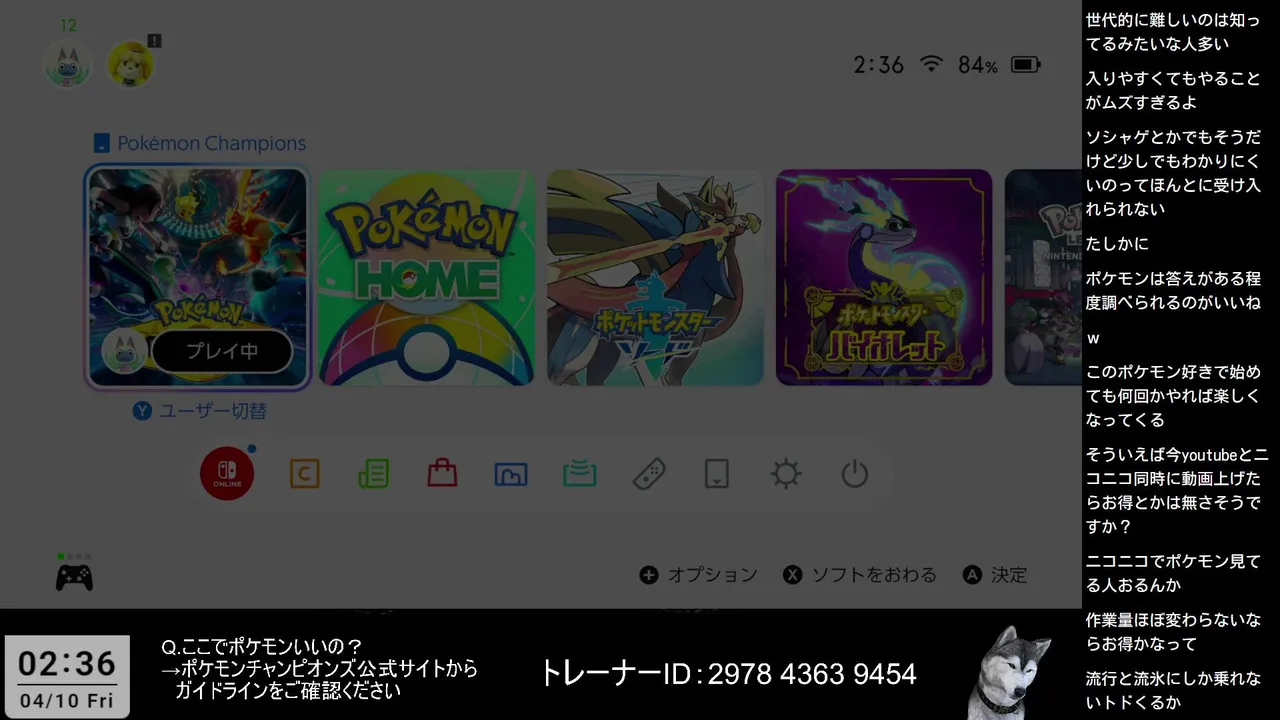
Task: Click the X ソフトをおわる button
Action: click(860, 575)
